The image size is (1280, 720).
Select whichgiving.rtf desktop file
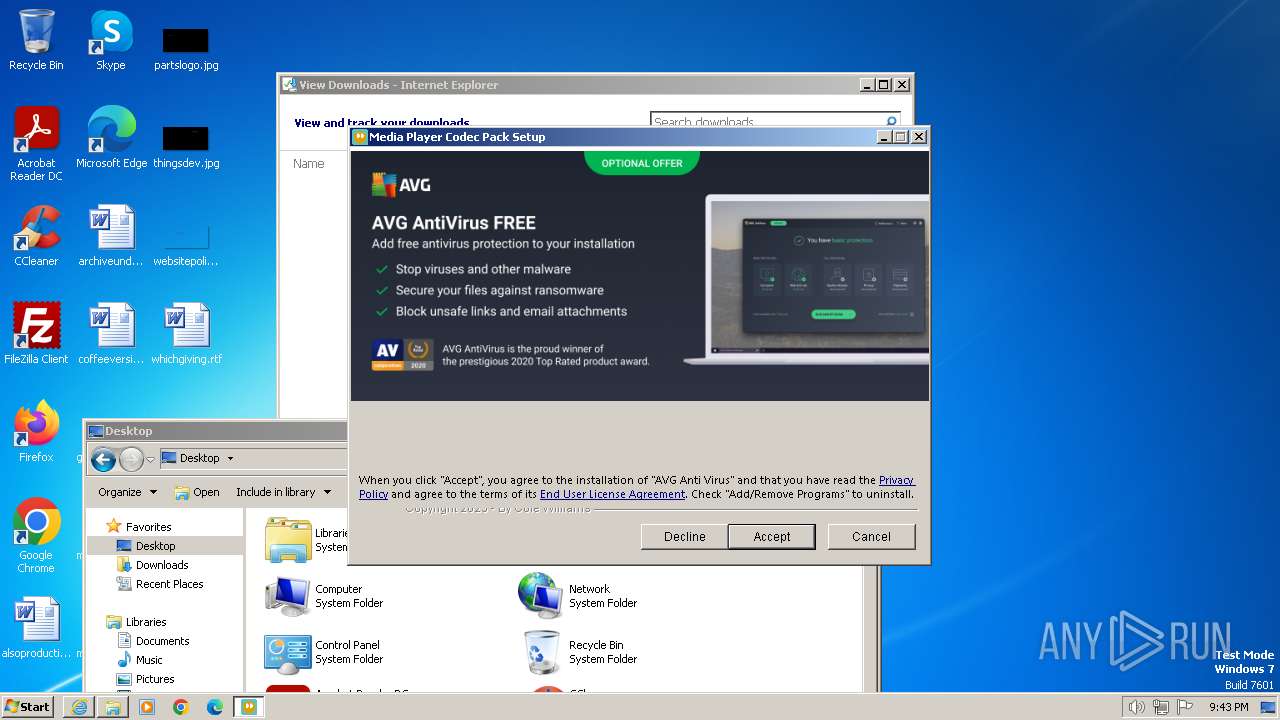186,333
